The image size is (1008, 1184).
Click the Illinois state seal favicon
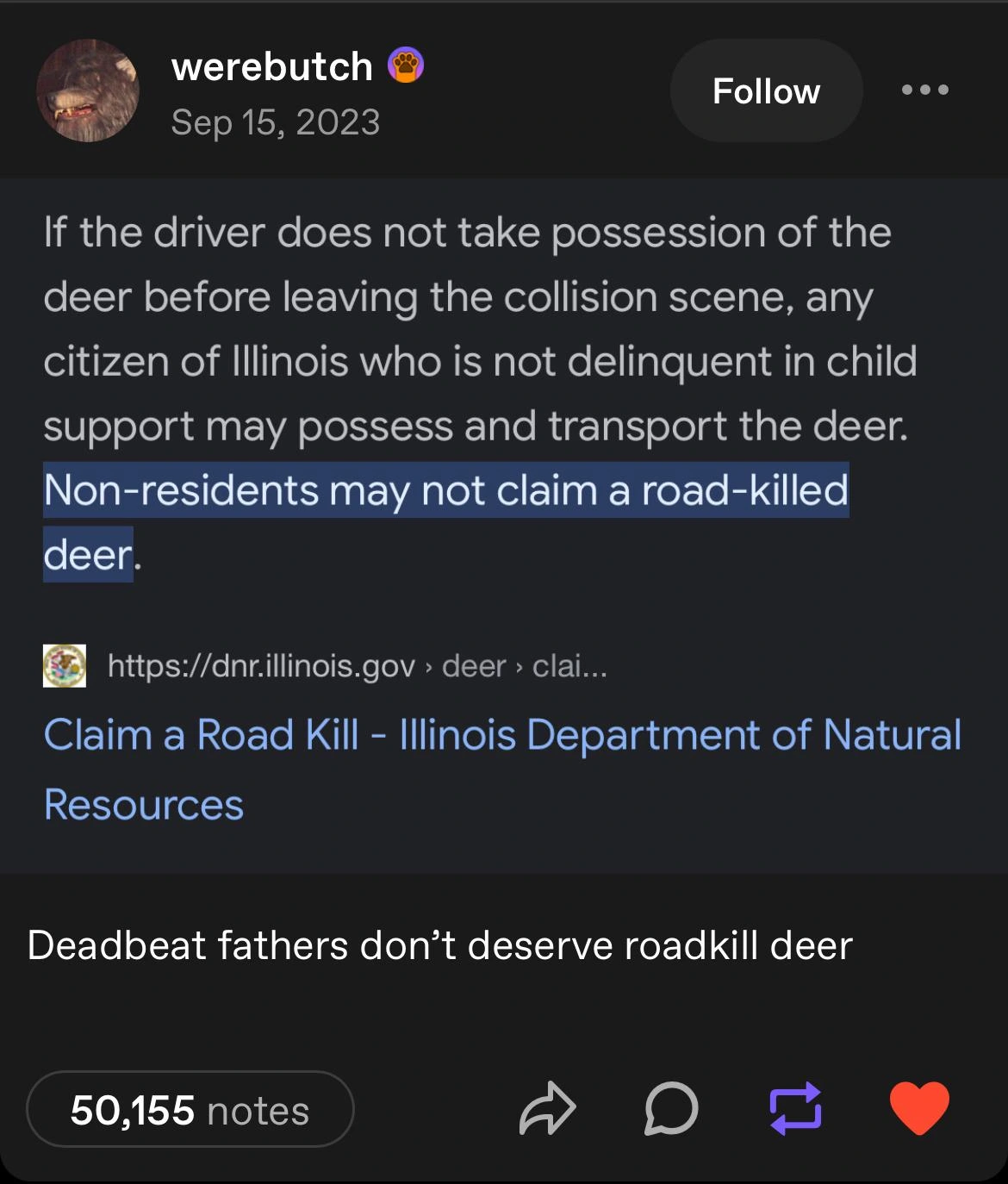65,666
